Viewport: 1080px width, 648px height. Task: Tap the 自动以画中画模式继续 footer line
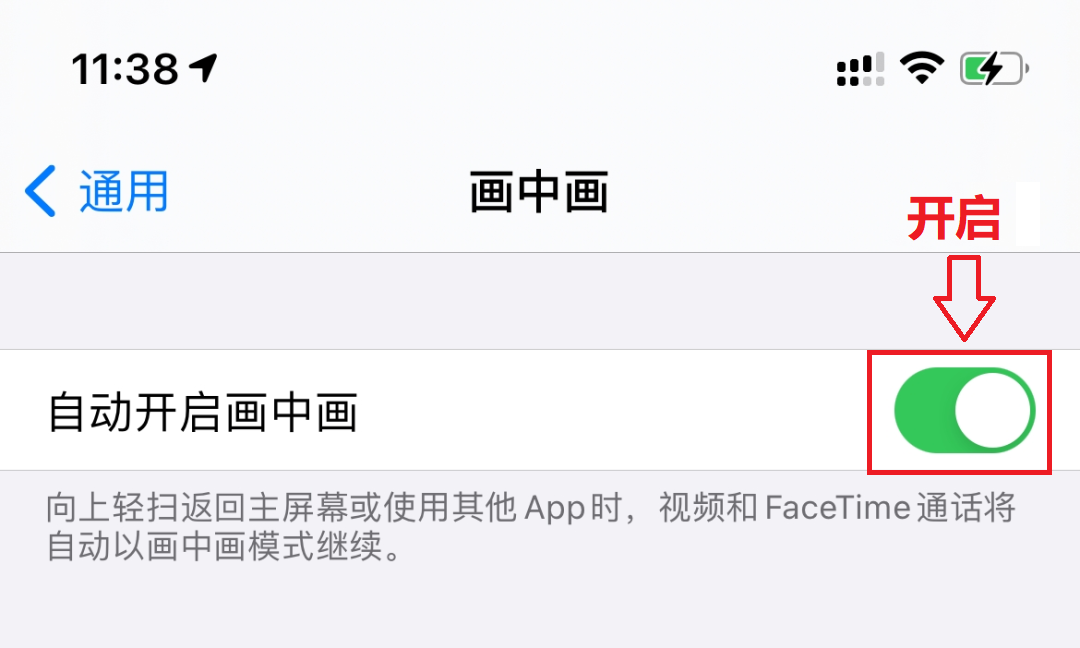tap(215, 547)
